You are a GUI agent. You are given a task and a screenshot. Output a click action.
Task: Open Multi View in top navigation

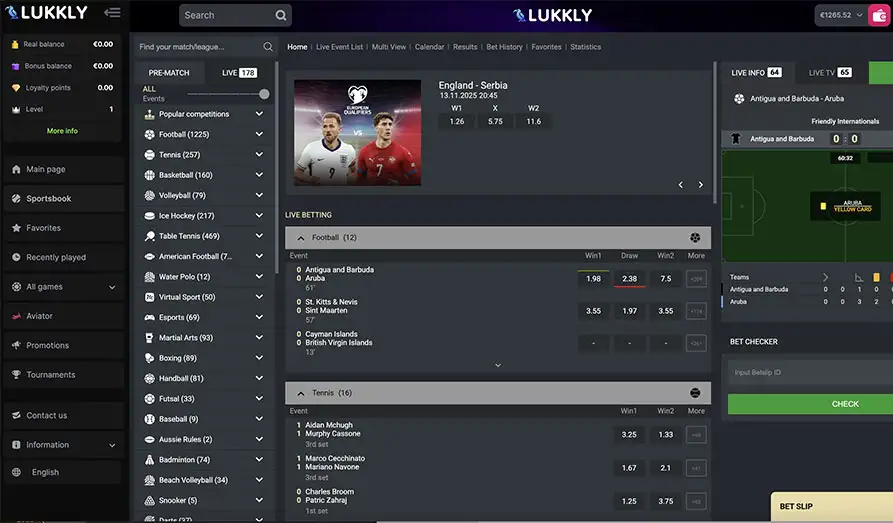(x=389, y=47)
